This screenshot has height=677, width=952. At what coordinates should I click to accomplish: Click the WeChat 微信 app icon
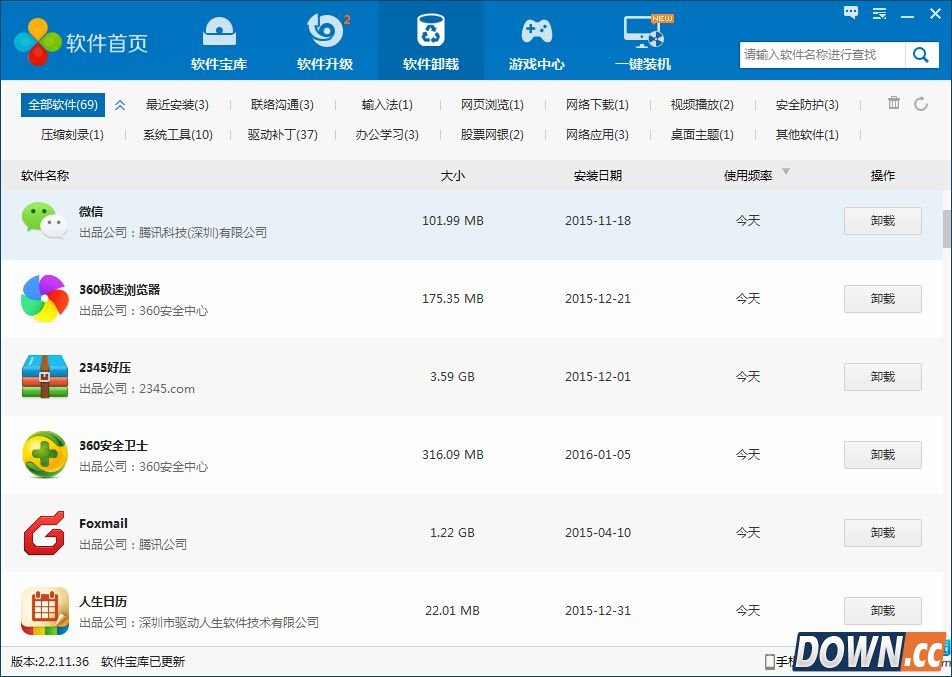point(44,219)
